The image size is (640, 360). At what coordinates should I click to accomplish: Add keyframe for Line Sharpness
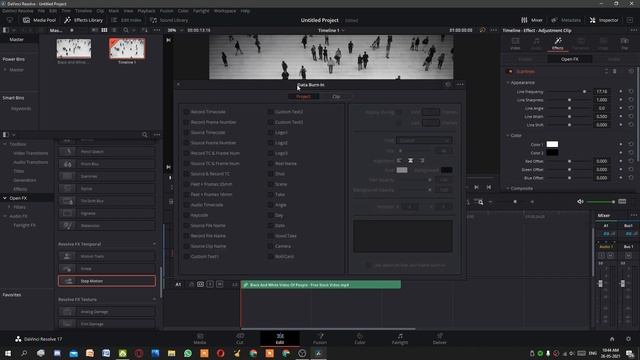[621, 100]
